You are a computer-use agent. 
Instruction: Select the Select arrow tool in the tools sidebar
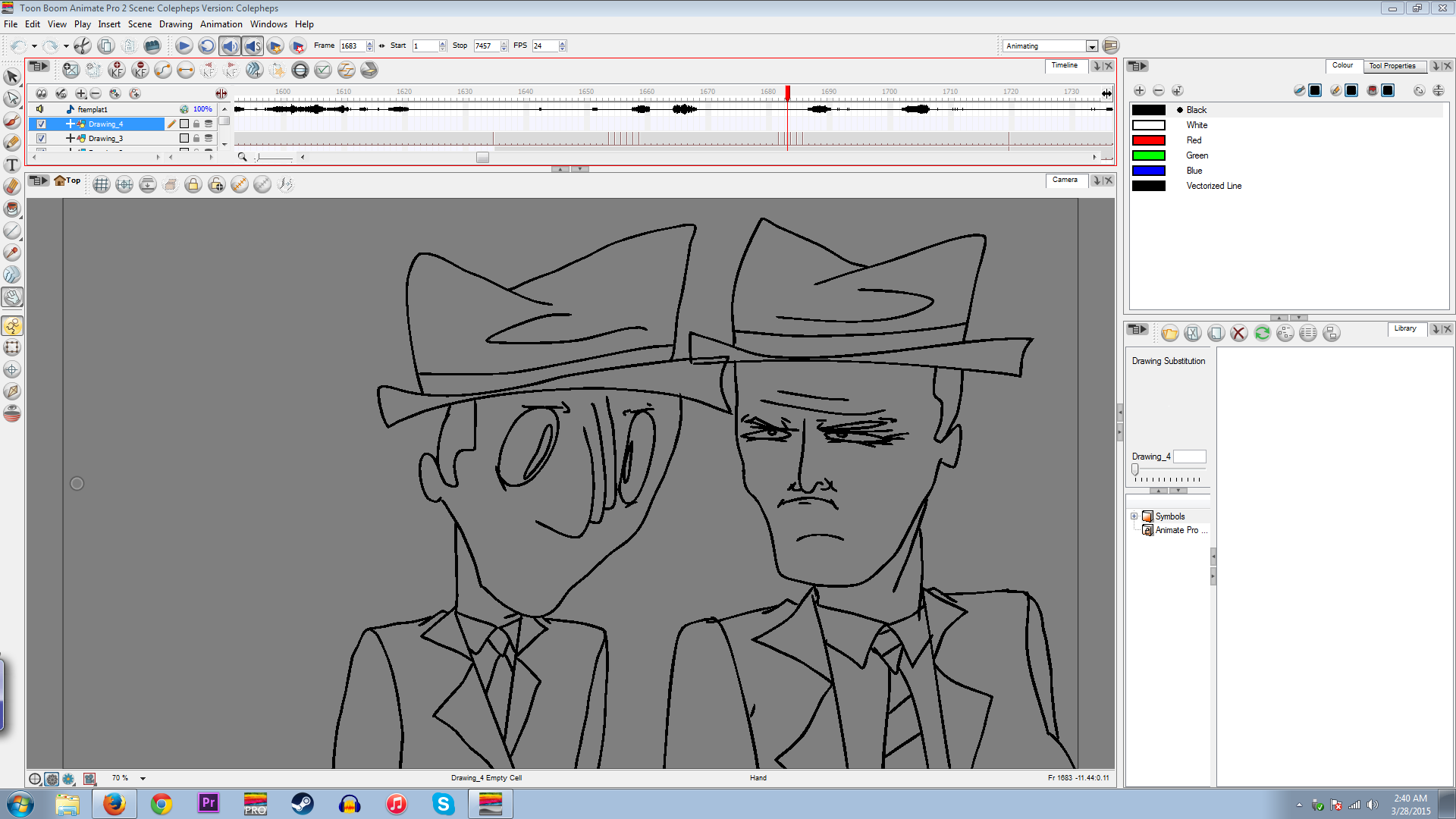click(12, 77)
